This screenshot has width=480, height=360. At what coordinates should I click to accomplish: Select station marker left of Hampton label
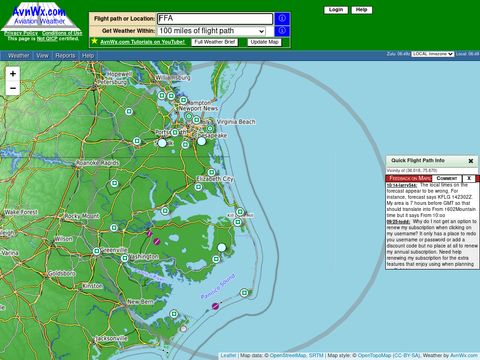click(183, 100)
